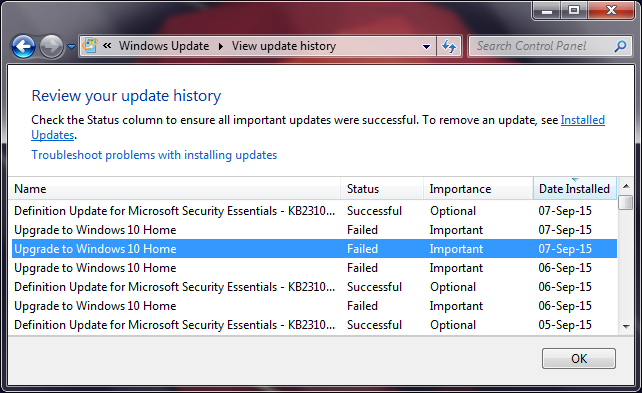Viewport: 642px width, 393px height.
Task: Click the refresh icon beside address bar
Action: (x=449, y=46)
